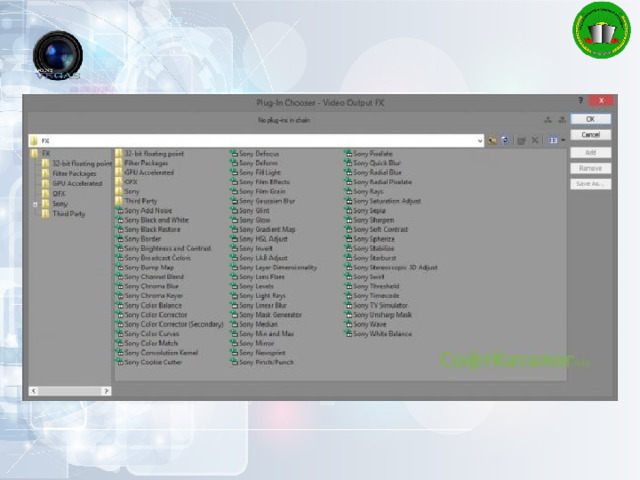Click inside the FX folder path field
The width and height of the screenshot is (640, 480).
pos(256,141)
